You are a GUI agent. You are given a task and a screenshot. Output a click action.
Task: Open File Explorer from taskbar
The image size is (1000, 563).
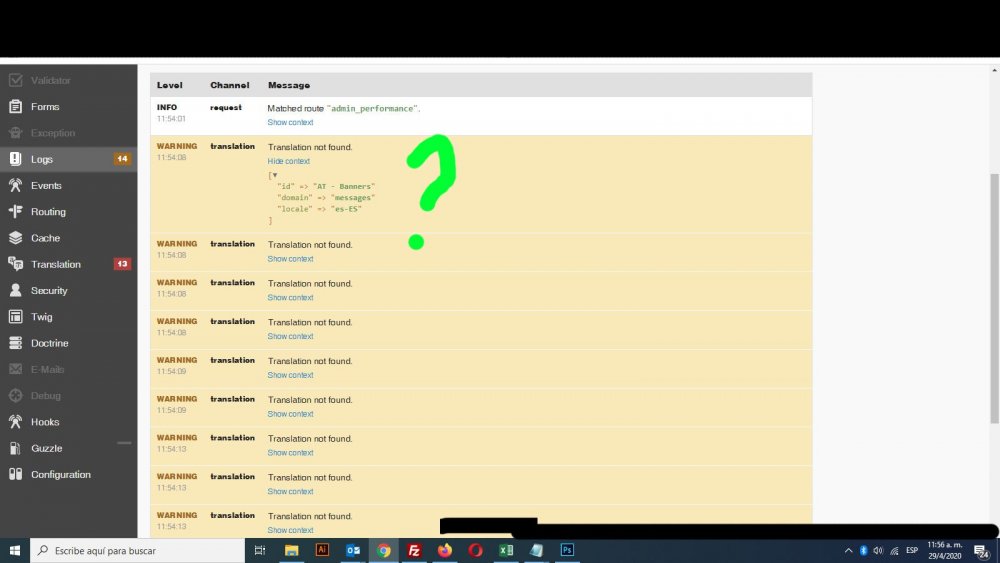[x=291, y=550]
